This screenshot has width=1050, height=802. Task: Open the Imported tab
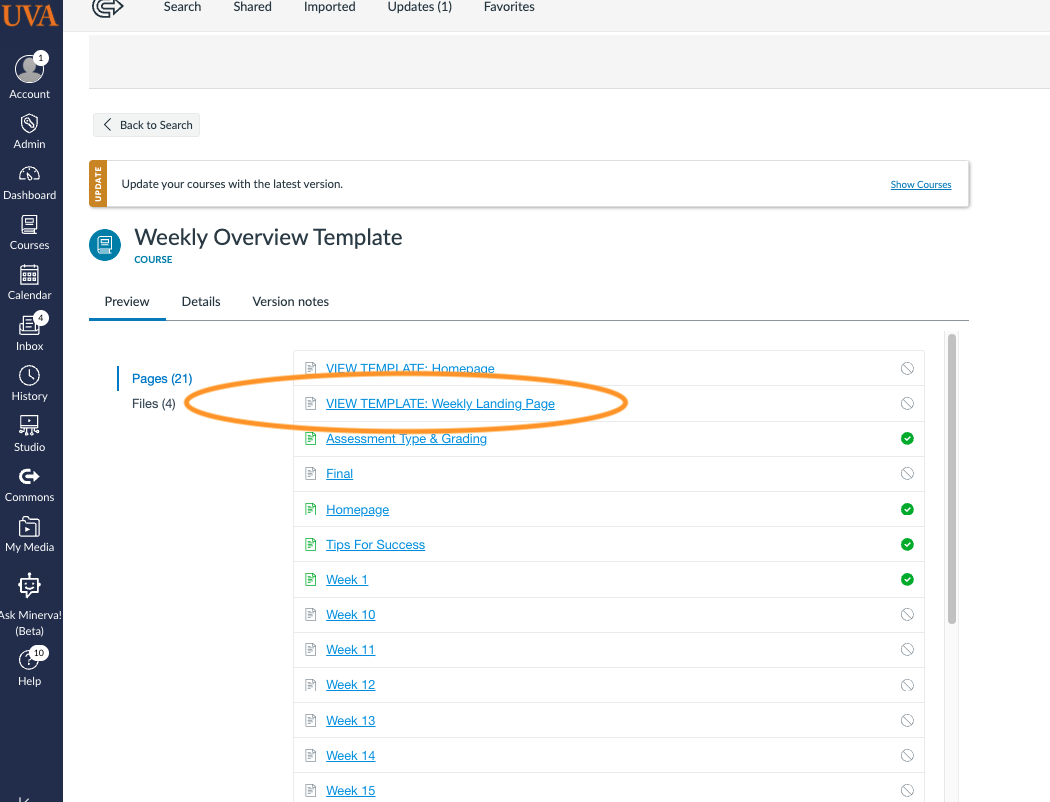click(329, 7)
